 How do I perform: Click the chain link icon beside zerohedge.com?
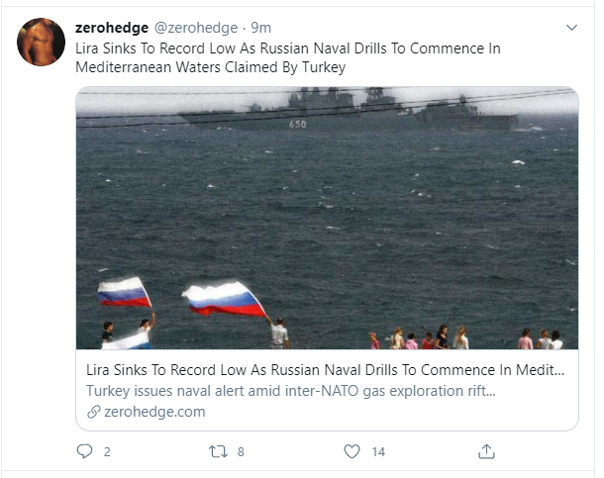pyautogui.click(x=94, y=412)
